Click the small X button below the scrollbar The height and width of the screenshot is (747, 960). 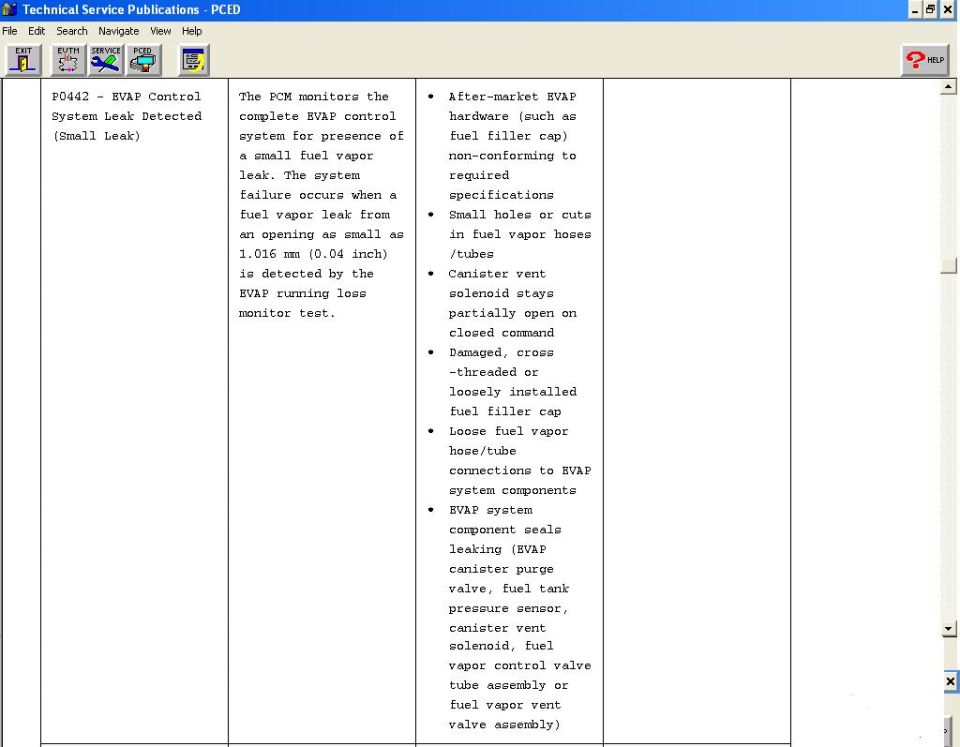point(950,681)
